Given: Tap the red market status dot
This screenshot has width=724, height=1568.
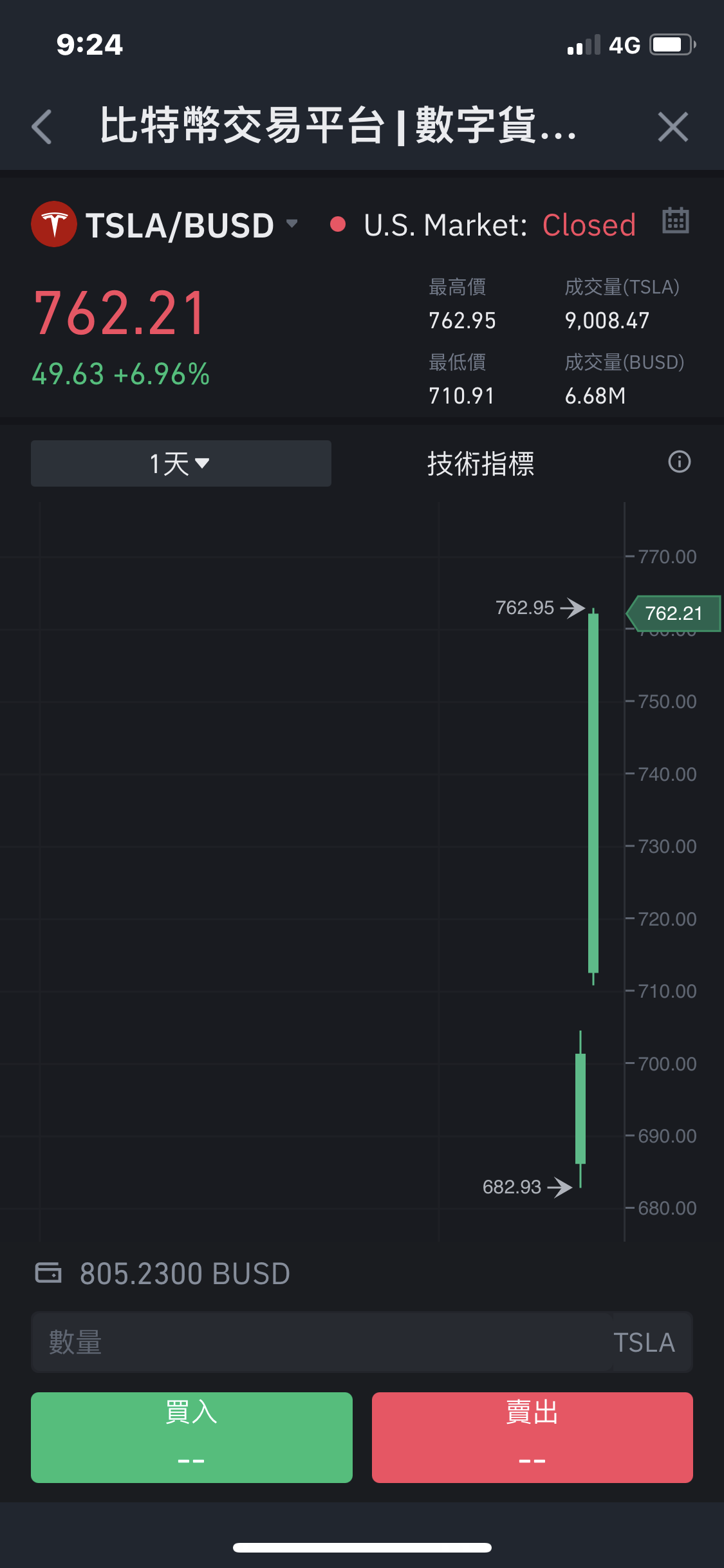Looking at the screenshot, I should 338,225.
